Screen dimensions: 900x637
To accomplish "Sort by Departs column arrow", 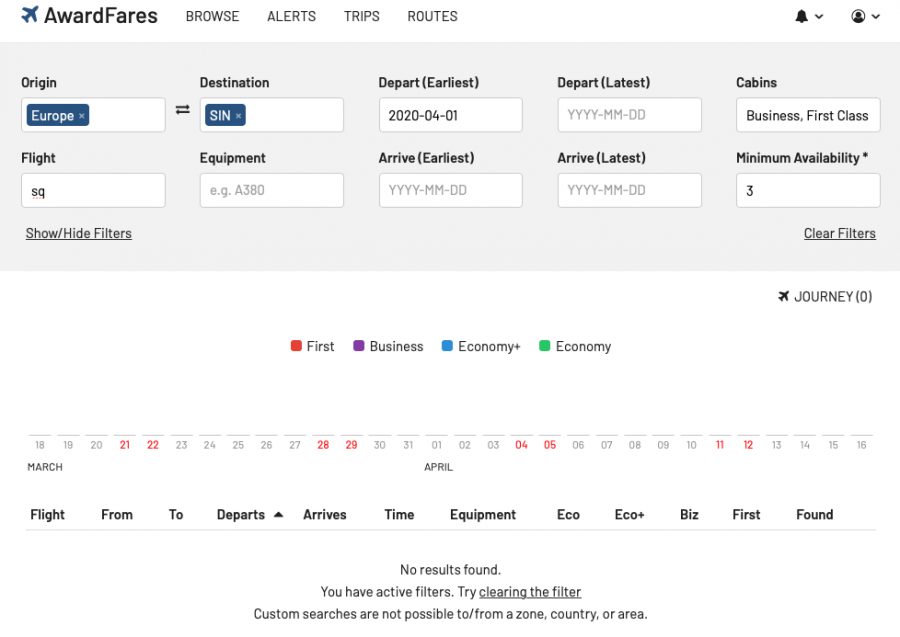I will pos(278,514).
